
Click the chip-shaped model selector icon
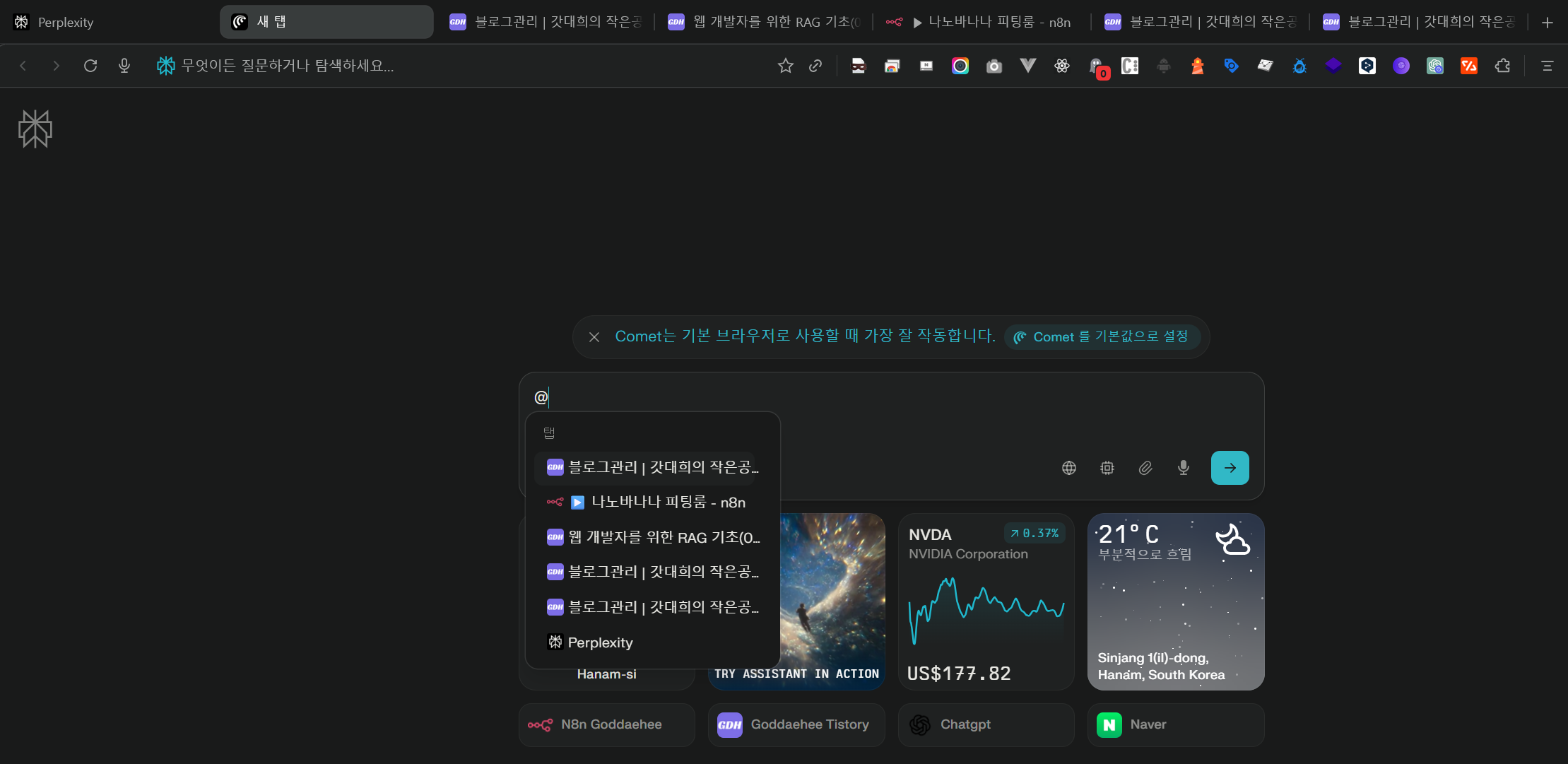coord(1107,468)
